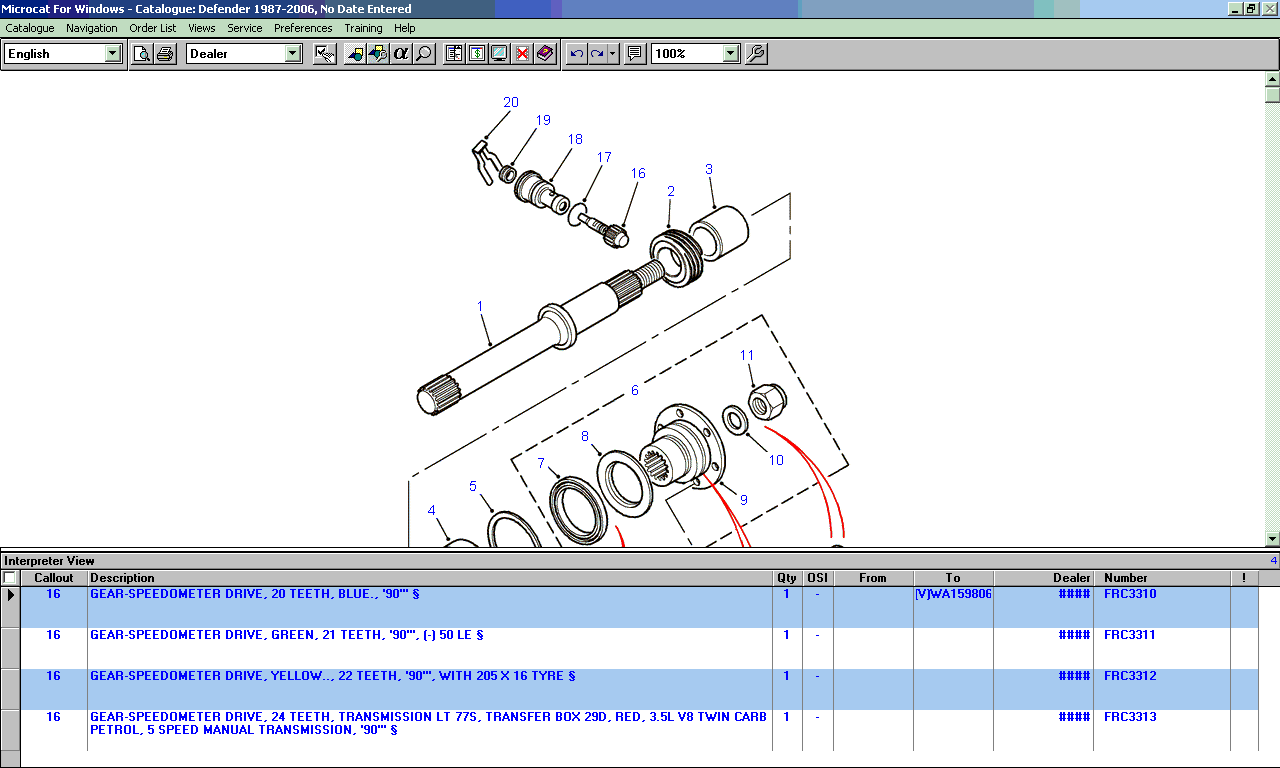Click the monitor screen toolbar icon
The image size is (1280, 768).
[x=499, y=54]
